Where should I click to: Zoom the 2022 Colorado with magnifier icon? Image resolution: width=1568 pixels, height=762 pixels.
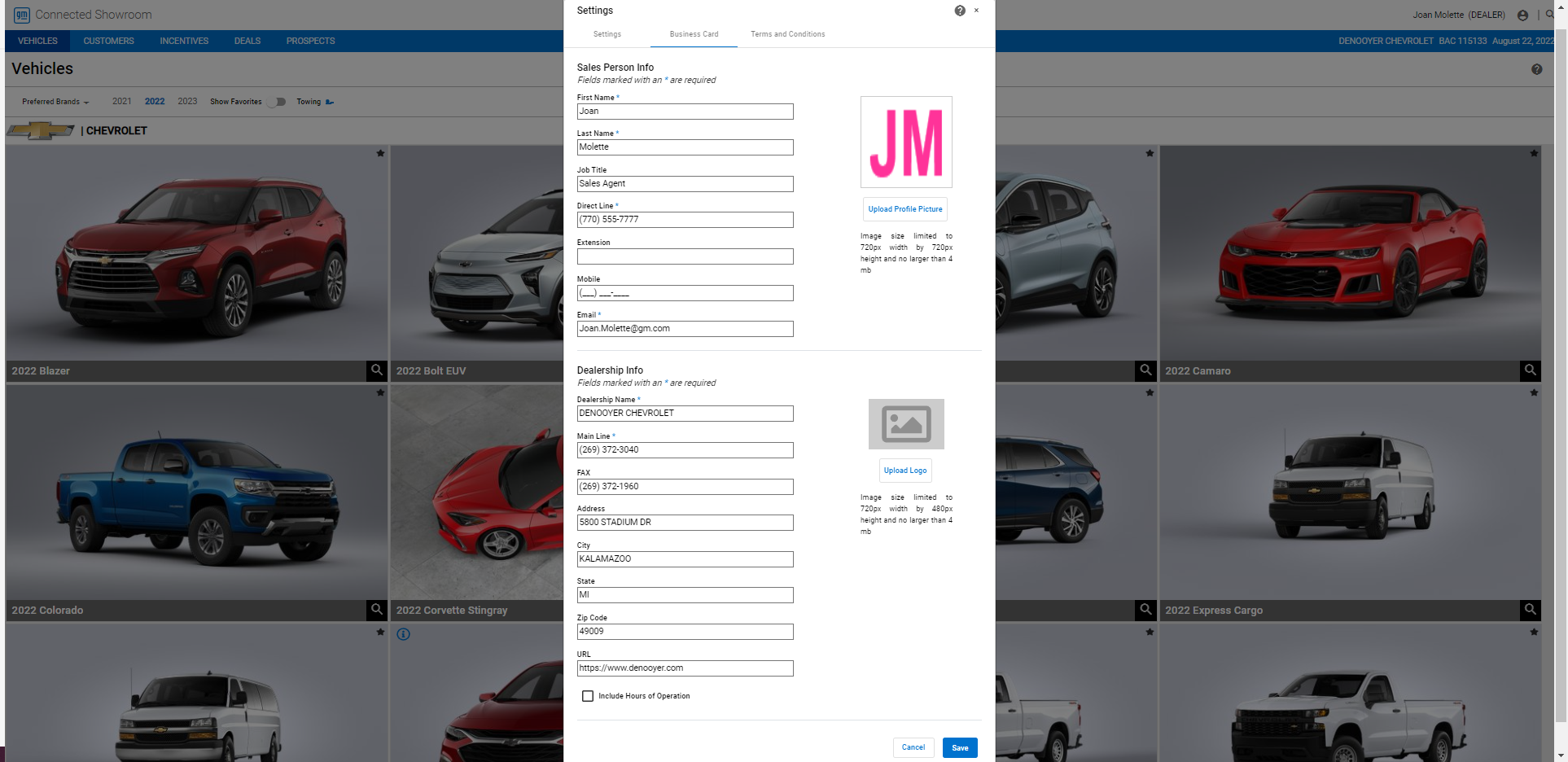[377, 610]
